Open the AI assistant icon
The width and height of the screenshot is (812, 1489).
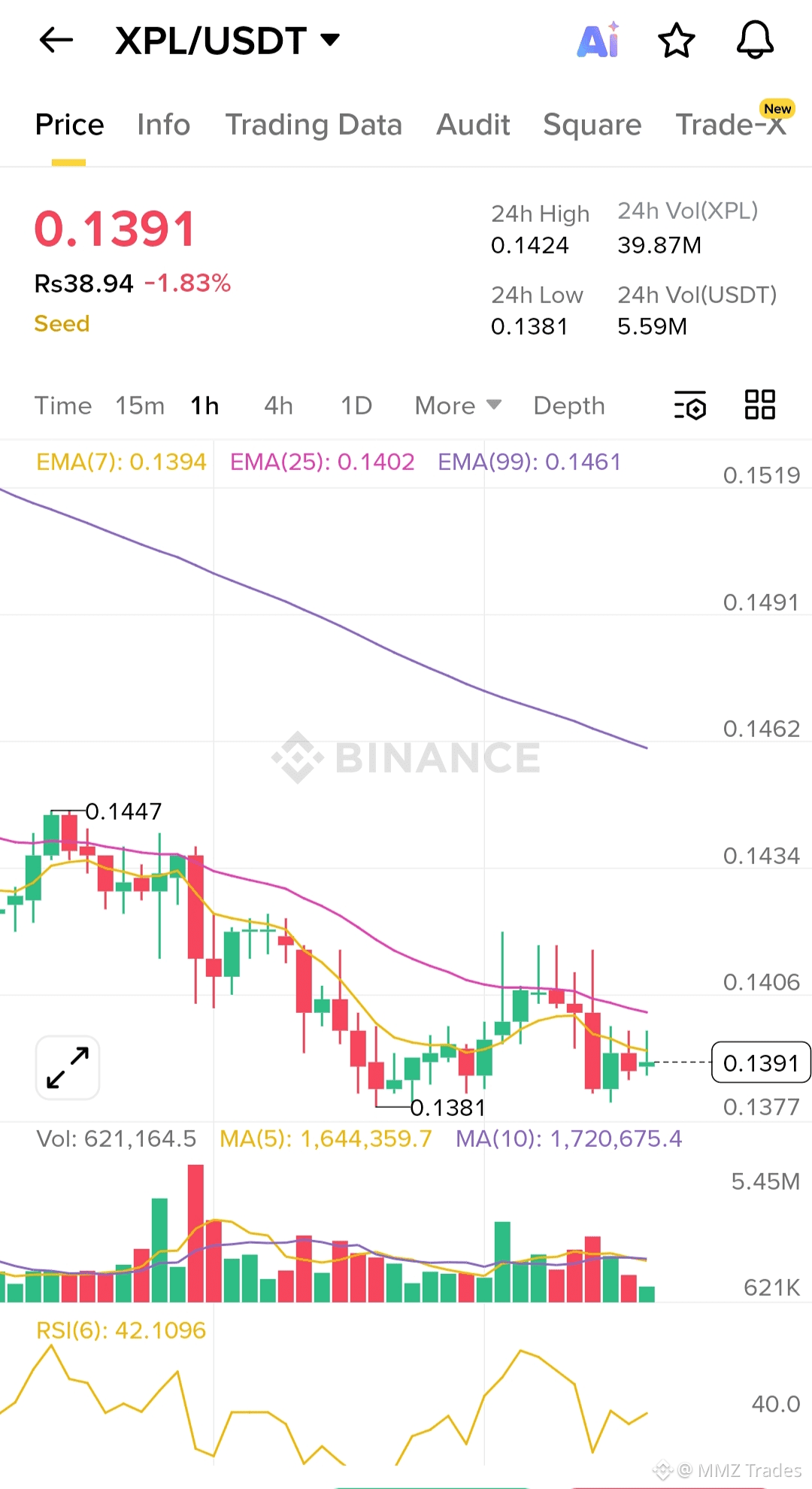[x=598, y=40]
